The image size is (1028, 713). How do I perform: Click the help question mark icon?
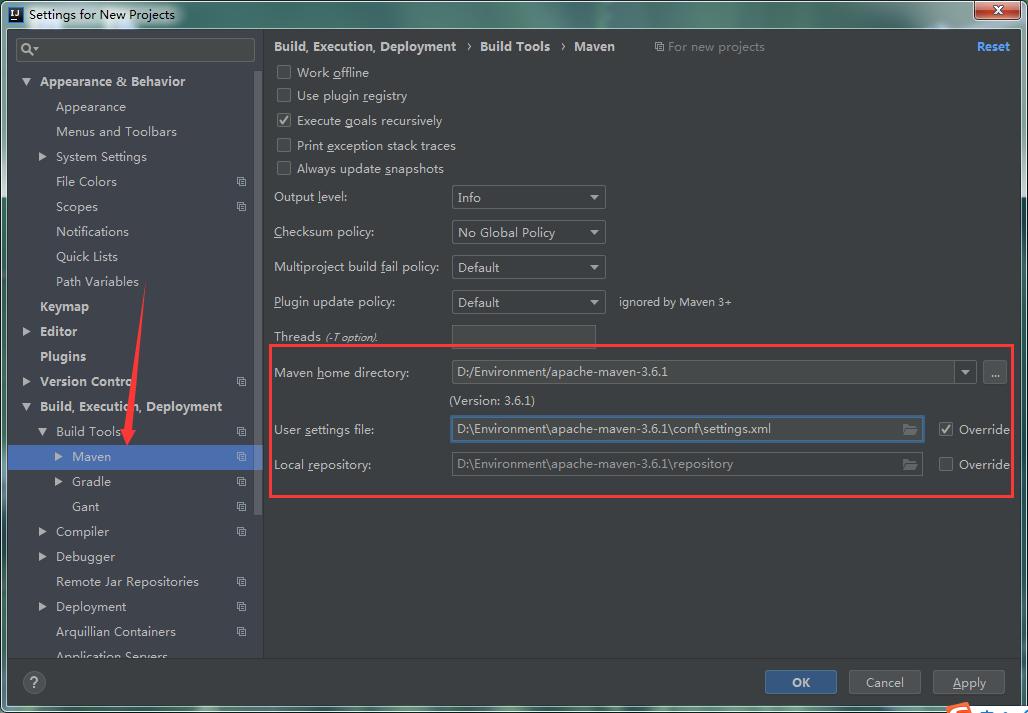[x=34, y=682]
